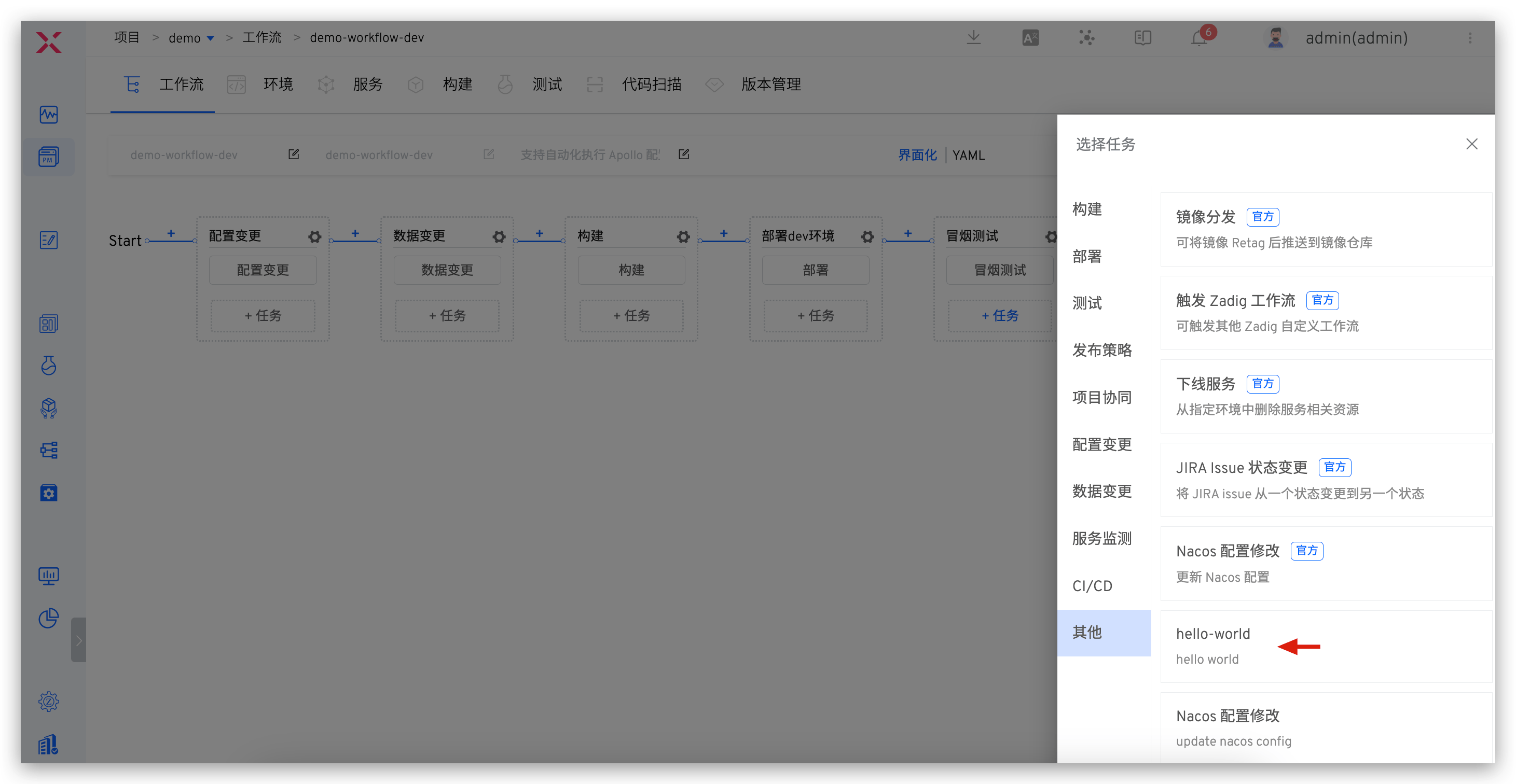
Task: Expand the collapsed left sidebar
Action: (78, 640)
